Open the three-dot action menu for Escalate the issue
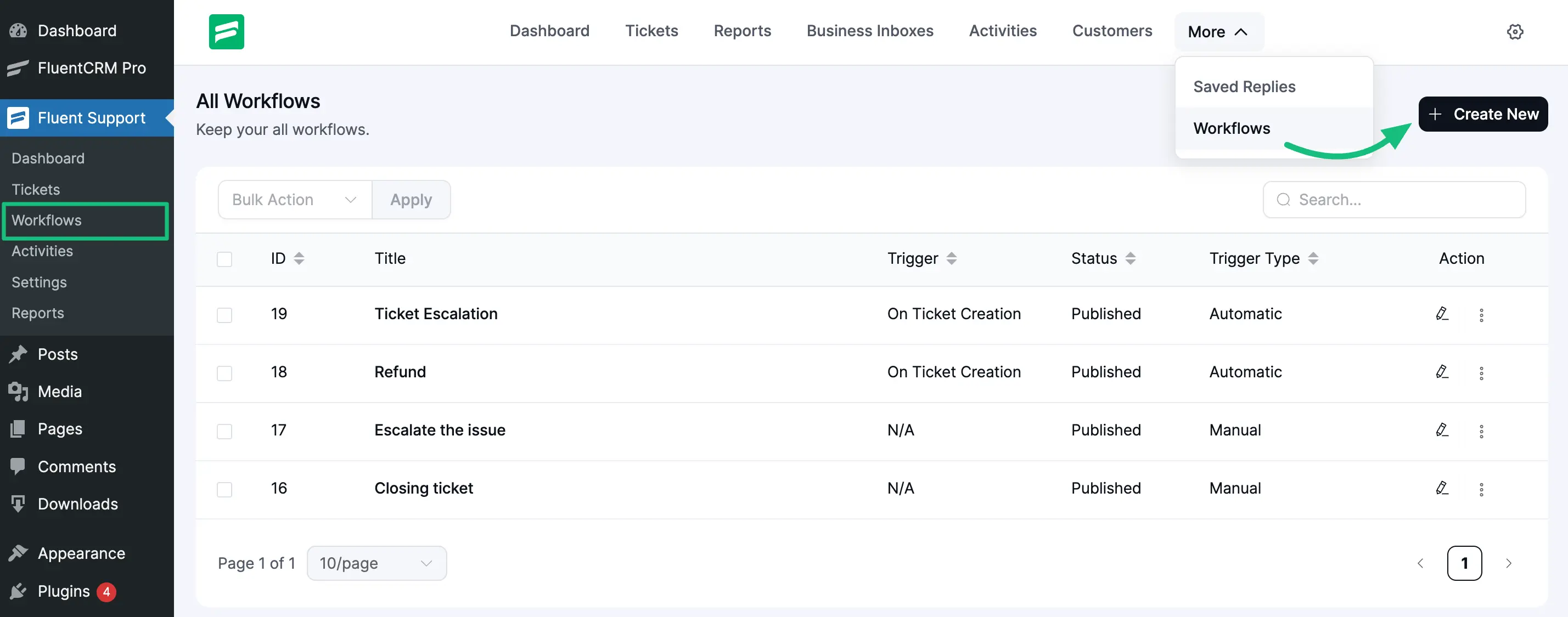This screenshot has width=1568, height=617. 1482,432
